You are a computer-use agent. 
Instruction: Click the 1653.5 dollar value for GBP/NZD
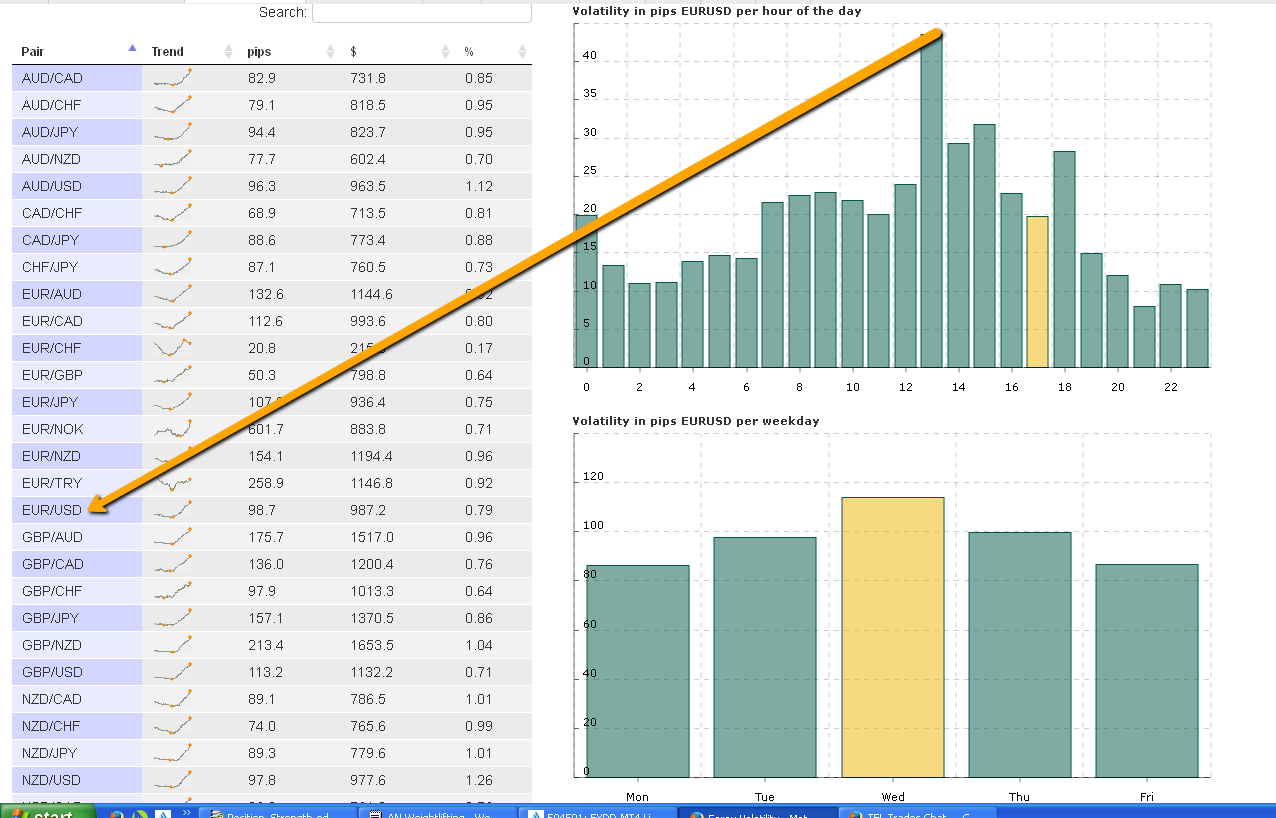click(x=372, y=645)
